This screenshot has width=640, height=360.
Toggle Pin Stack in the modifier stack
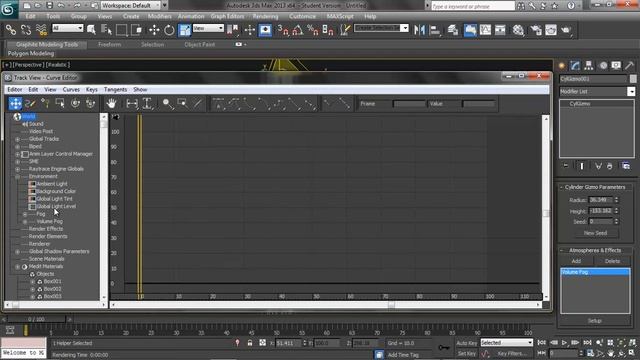tap(566, 166)
